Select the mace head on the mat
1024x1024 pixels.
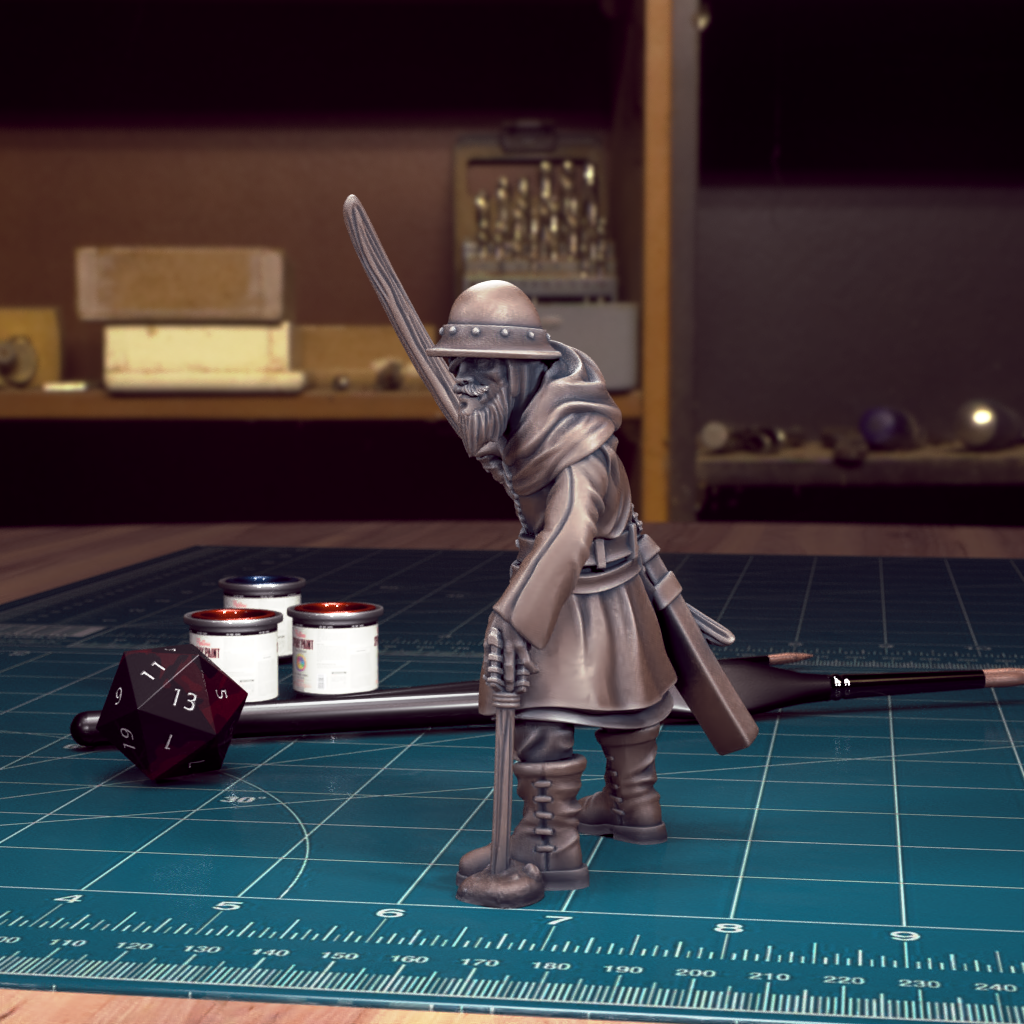click(500, 884)
